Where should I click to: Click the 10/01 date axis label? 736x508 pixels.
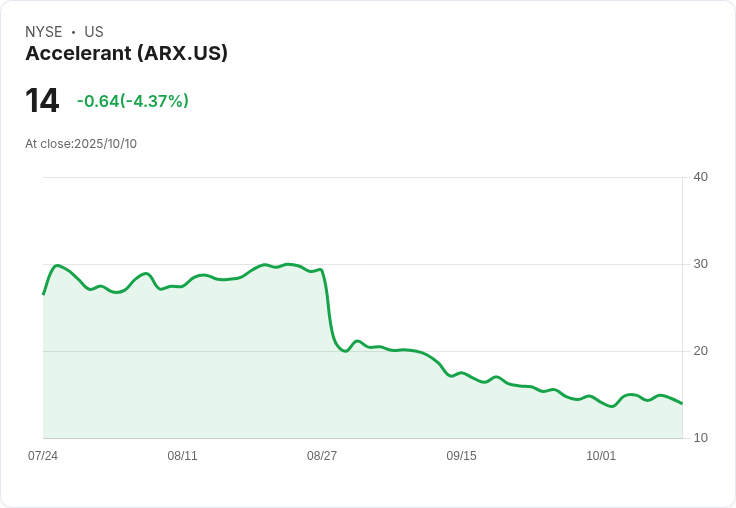[601, 456]
